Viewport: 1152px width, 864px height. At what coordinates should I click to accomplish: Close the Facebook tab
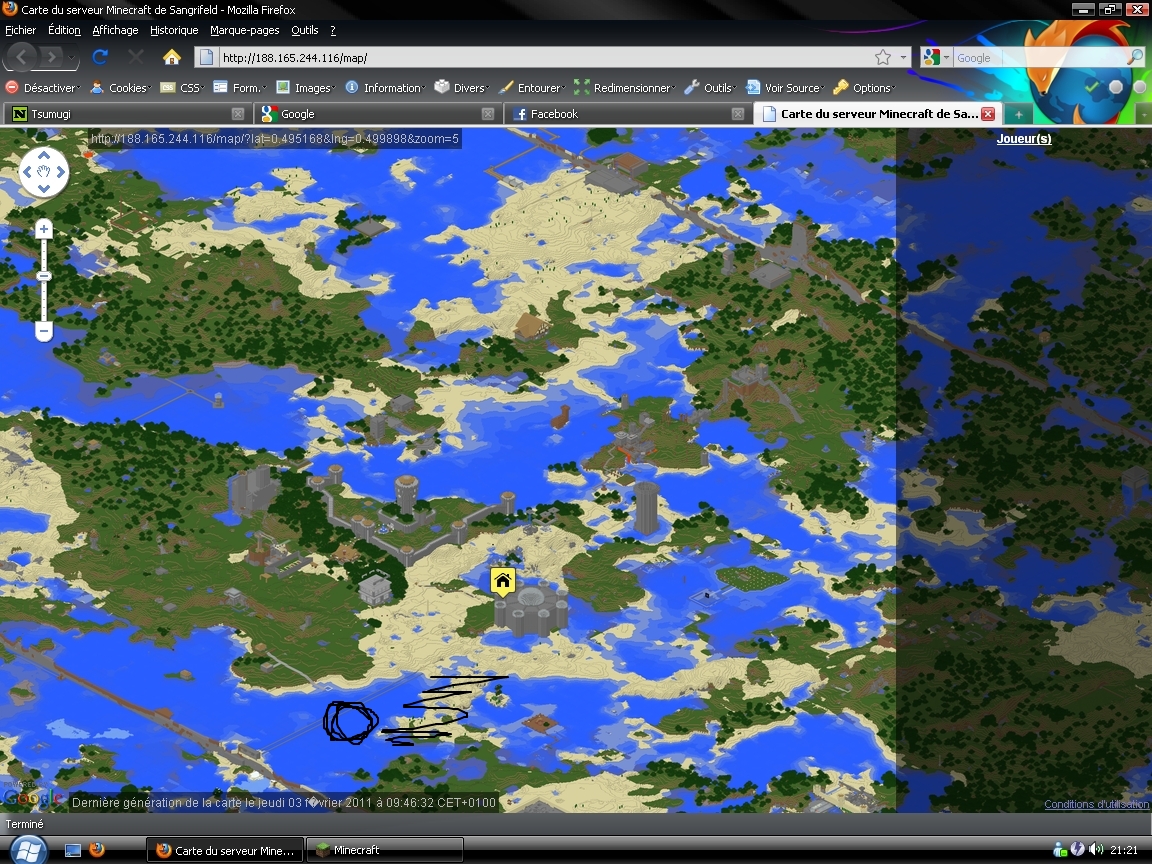[738, 114]
